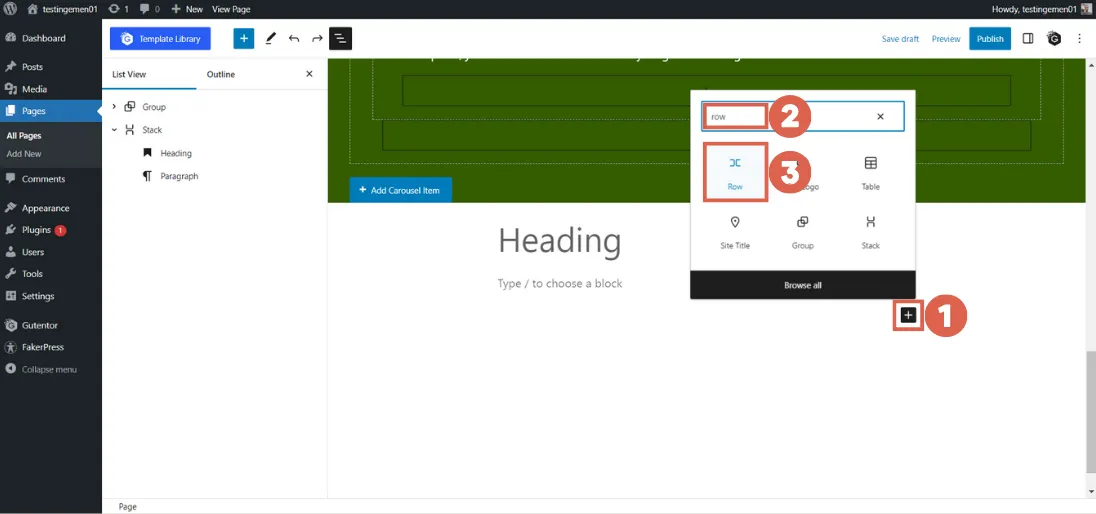Image resolution: width=1096 pixels, height=514 pixels.
Task: Click the Publish button
Action: (x=990, y=38)
